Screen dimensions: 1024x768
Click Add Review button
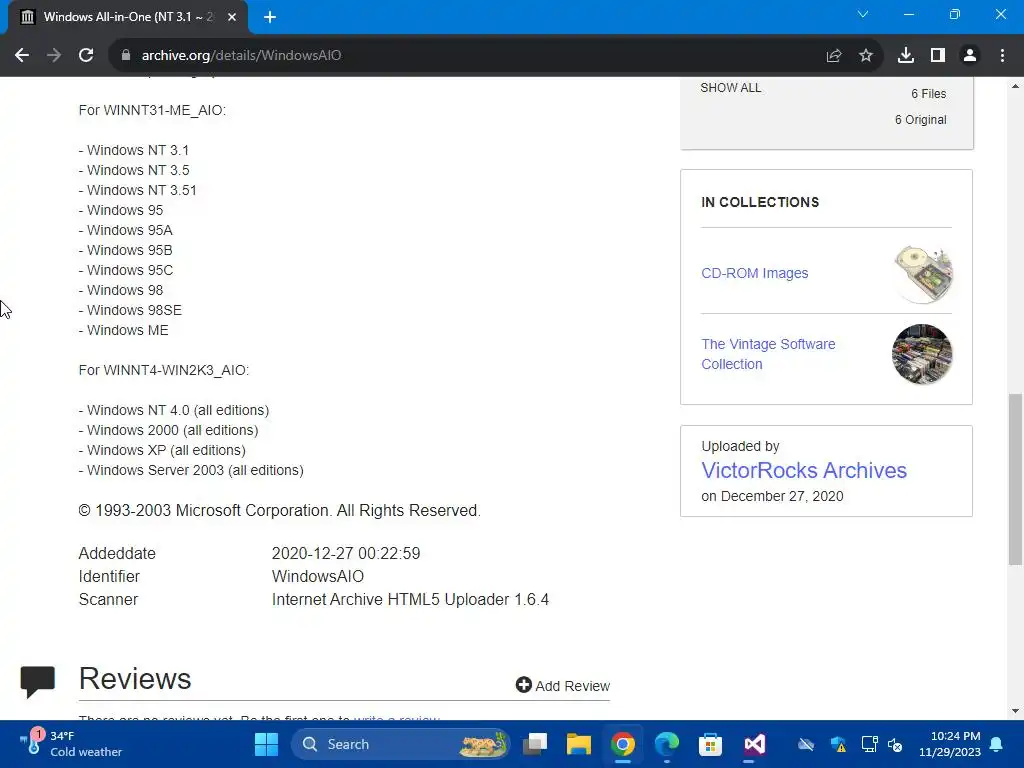coord(562,685)
